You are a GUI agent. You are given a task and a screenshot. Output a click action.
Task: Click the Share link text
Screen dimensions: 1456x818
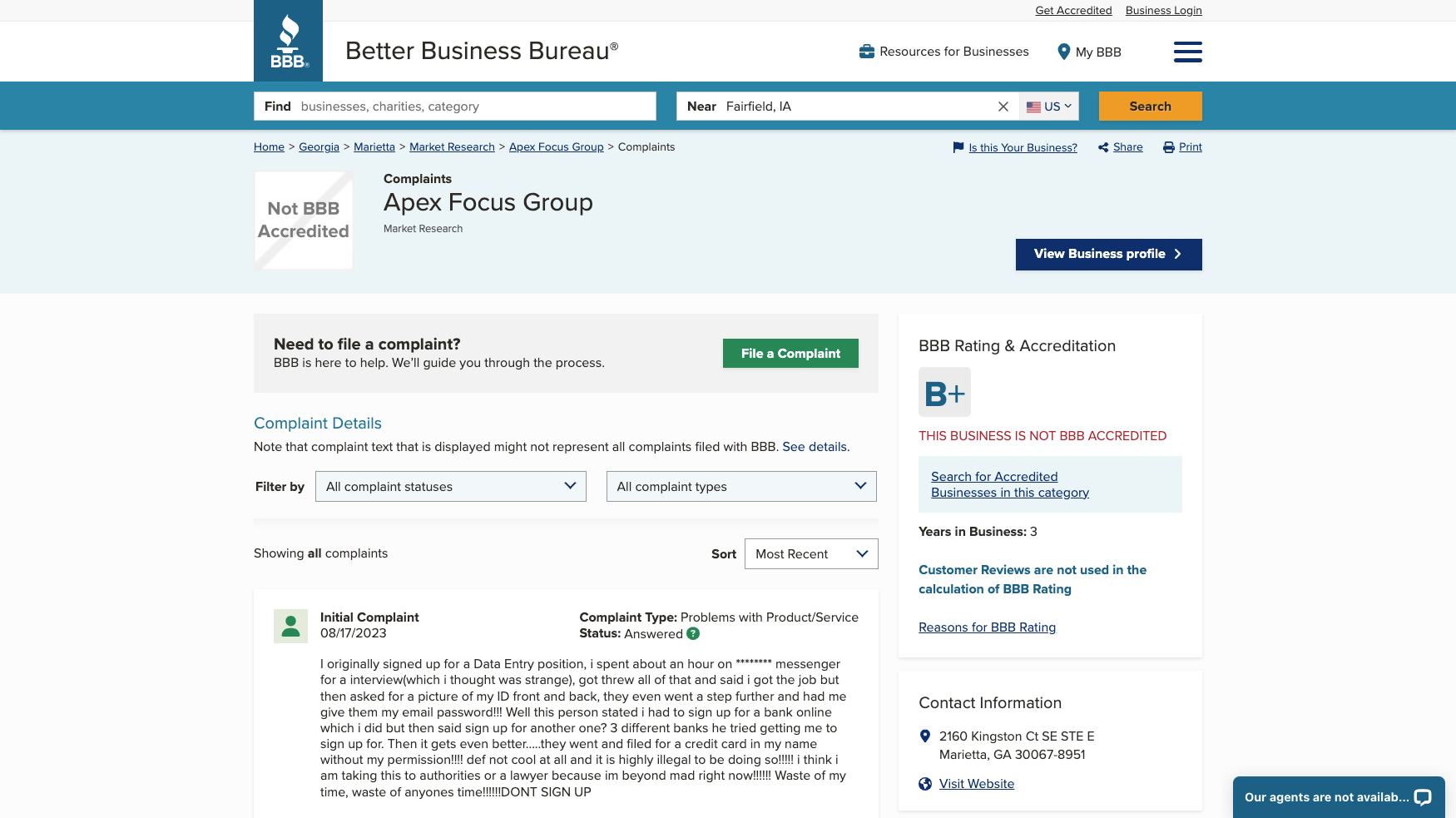1127,147
